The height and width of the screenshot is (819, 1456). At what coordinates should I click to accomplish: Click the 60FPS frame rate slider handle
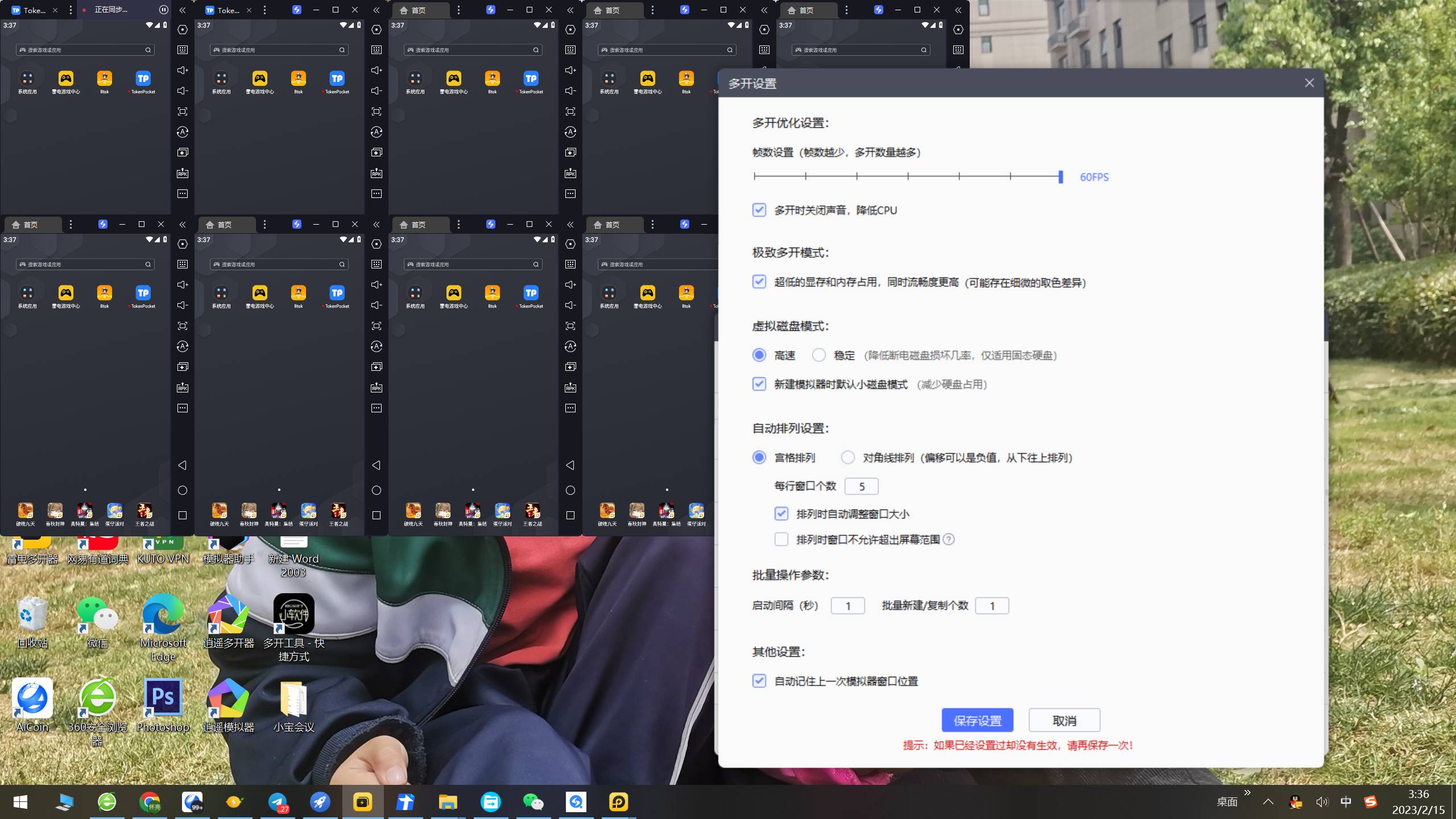click(x=1060, y=177)
